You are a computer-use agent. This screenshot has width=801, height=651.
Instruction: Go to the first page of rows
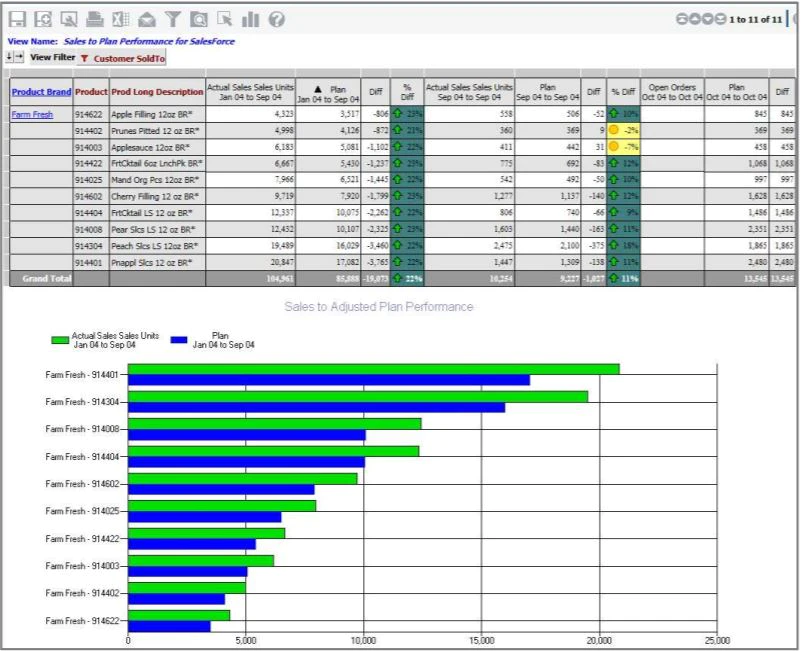click(682, 19)
